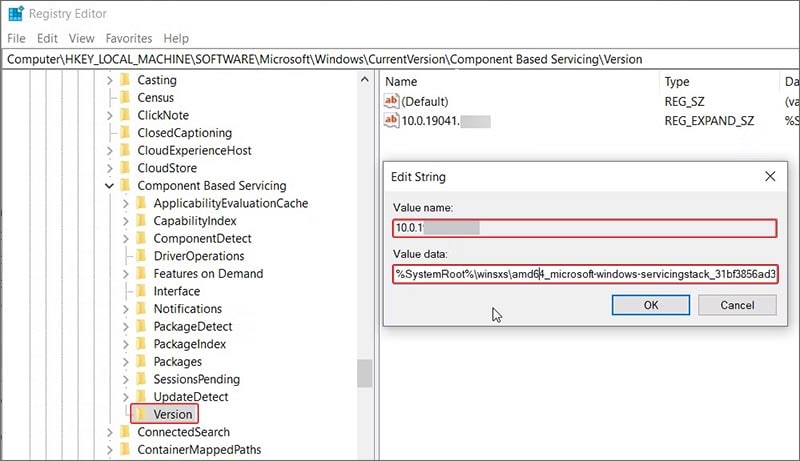Screen dimensions: 800x461
Task: Select the CloudStore folder icon
Action: tap(125, 167)
